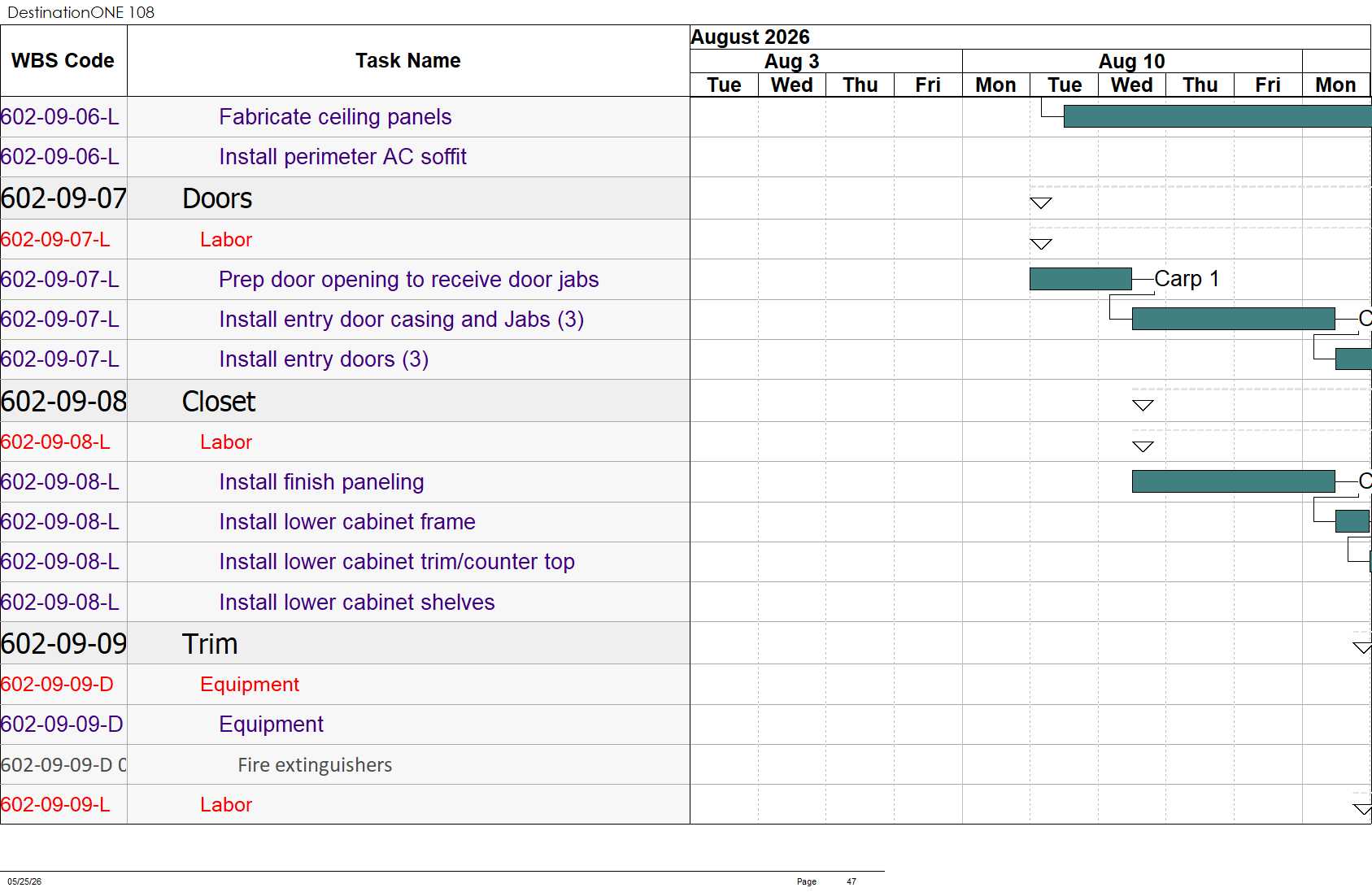Click the WBS Code column header
1372x892 pixels.
point(63,61)
